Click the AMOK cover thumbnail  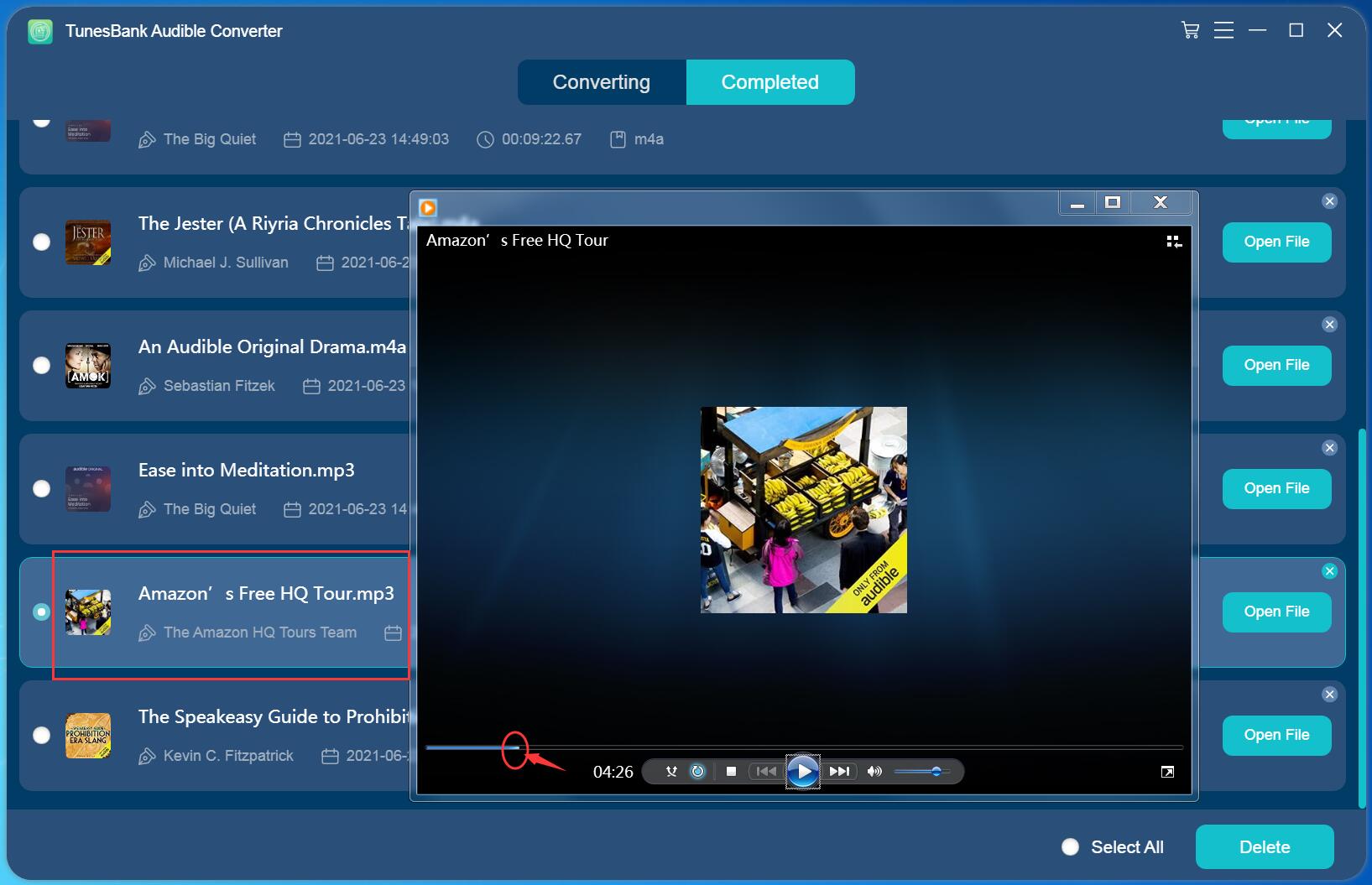click(88, 366)
